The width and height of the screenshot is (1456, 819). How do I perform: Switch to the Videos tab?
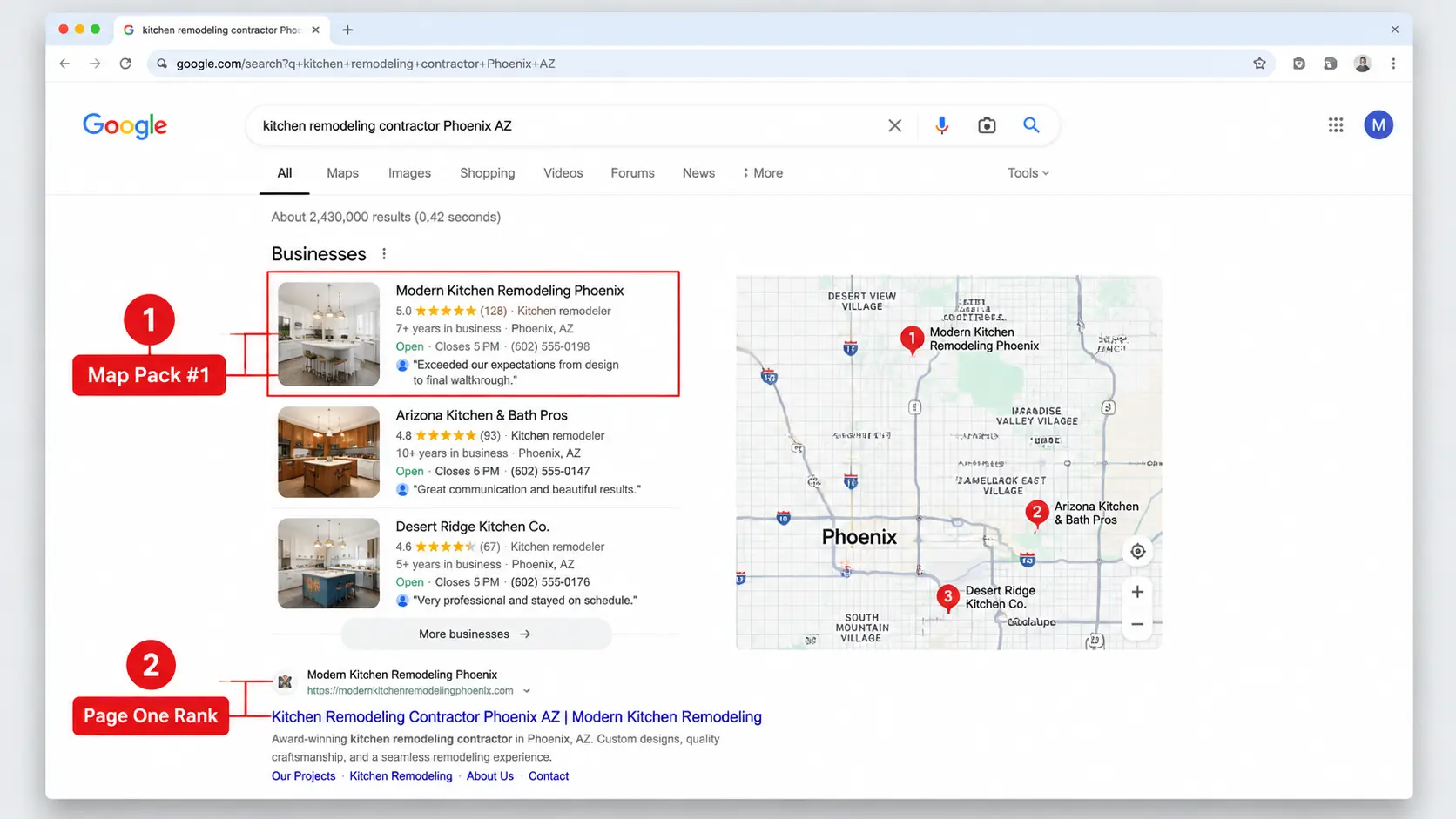click(563, 173)
